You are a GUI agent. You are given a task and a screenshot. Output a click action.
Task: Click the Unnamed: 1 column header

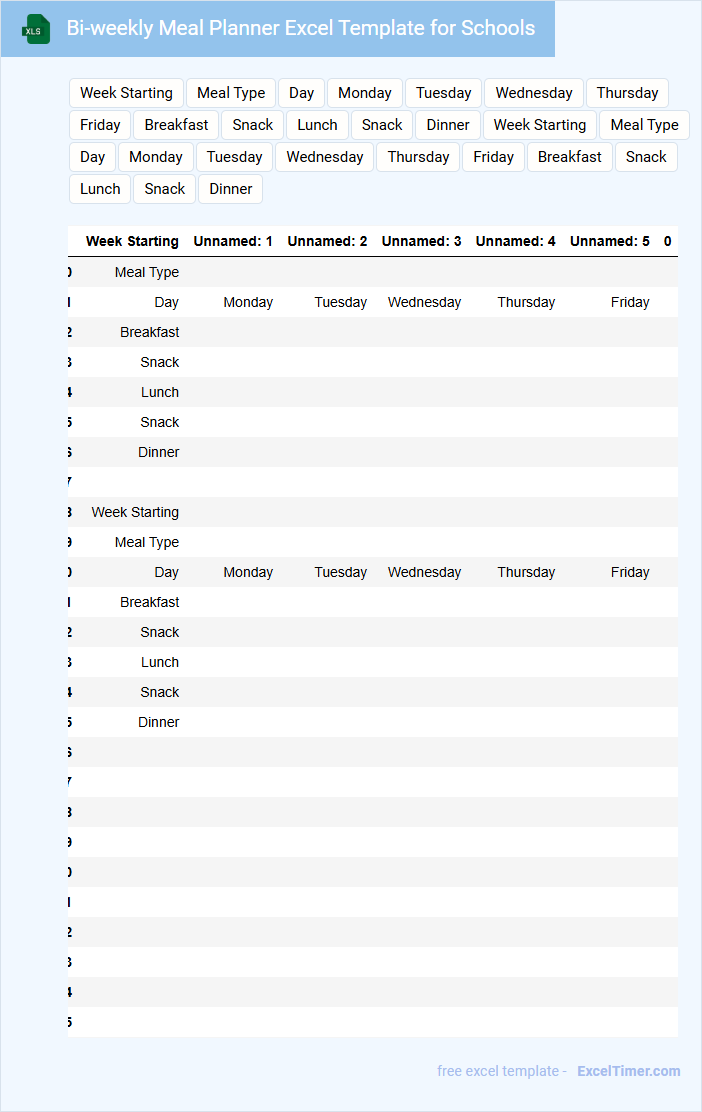[x=233, y=241]
